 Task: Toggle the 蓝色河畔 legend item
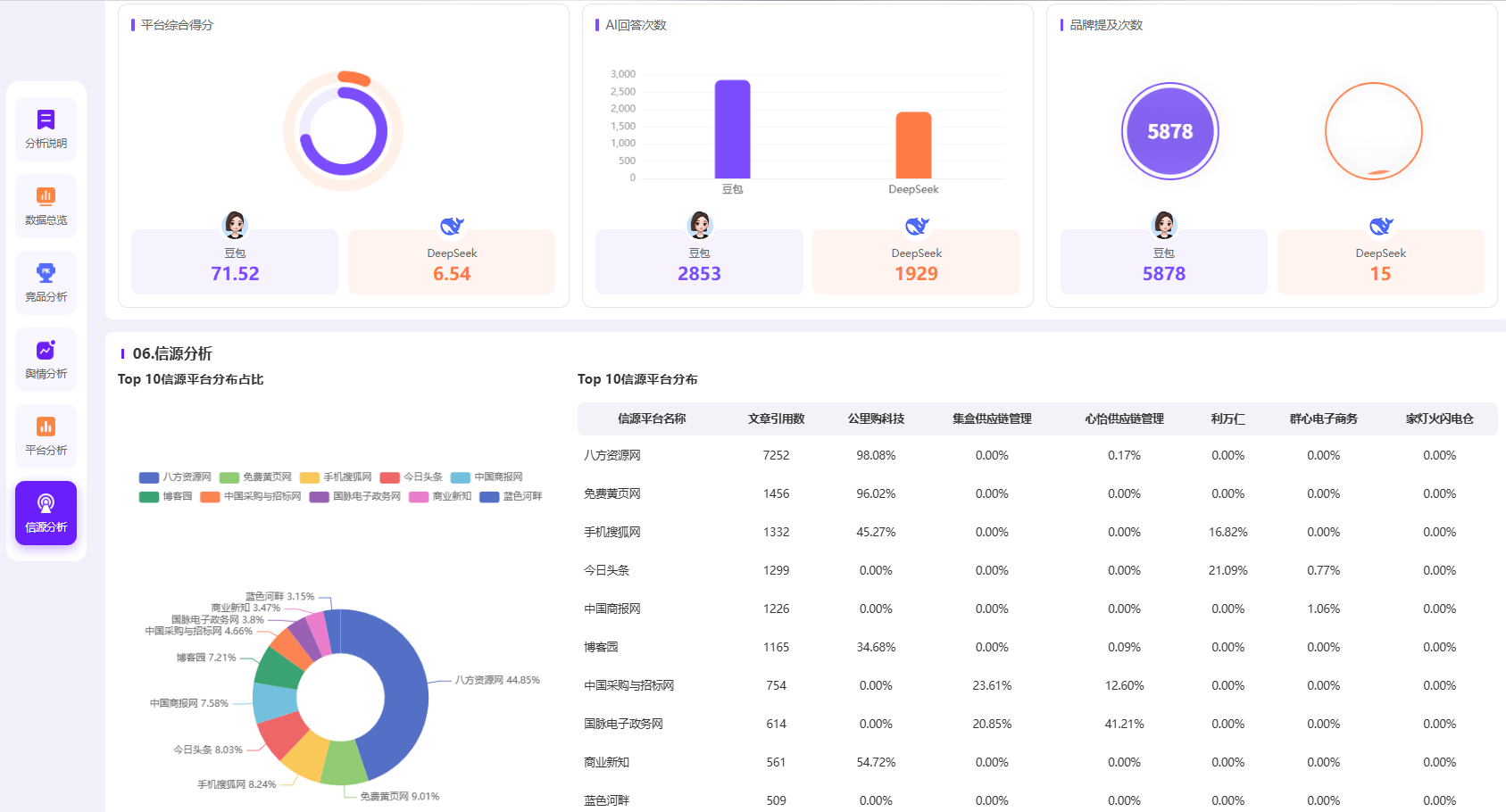(511, 496)
